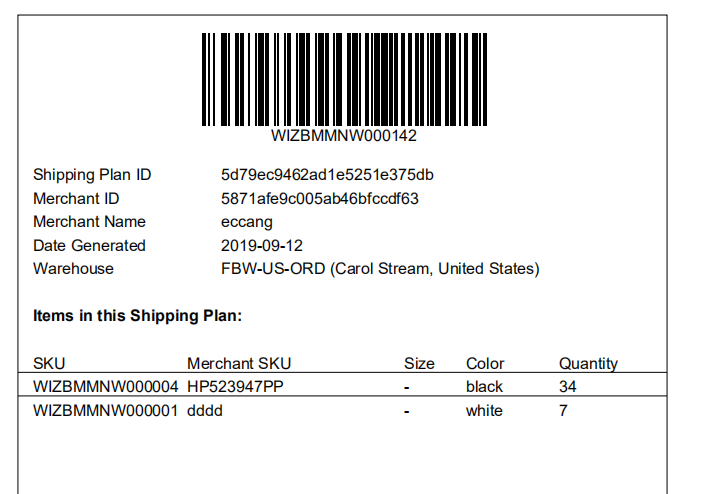
Task: Click the barcode image at top
Action: coord(344,79)
